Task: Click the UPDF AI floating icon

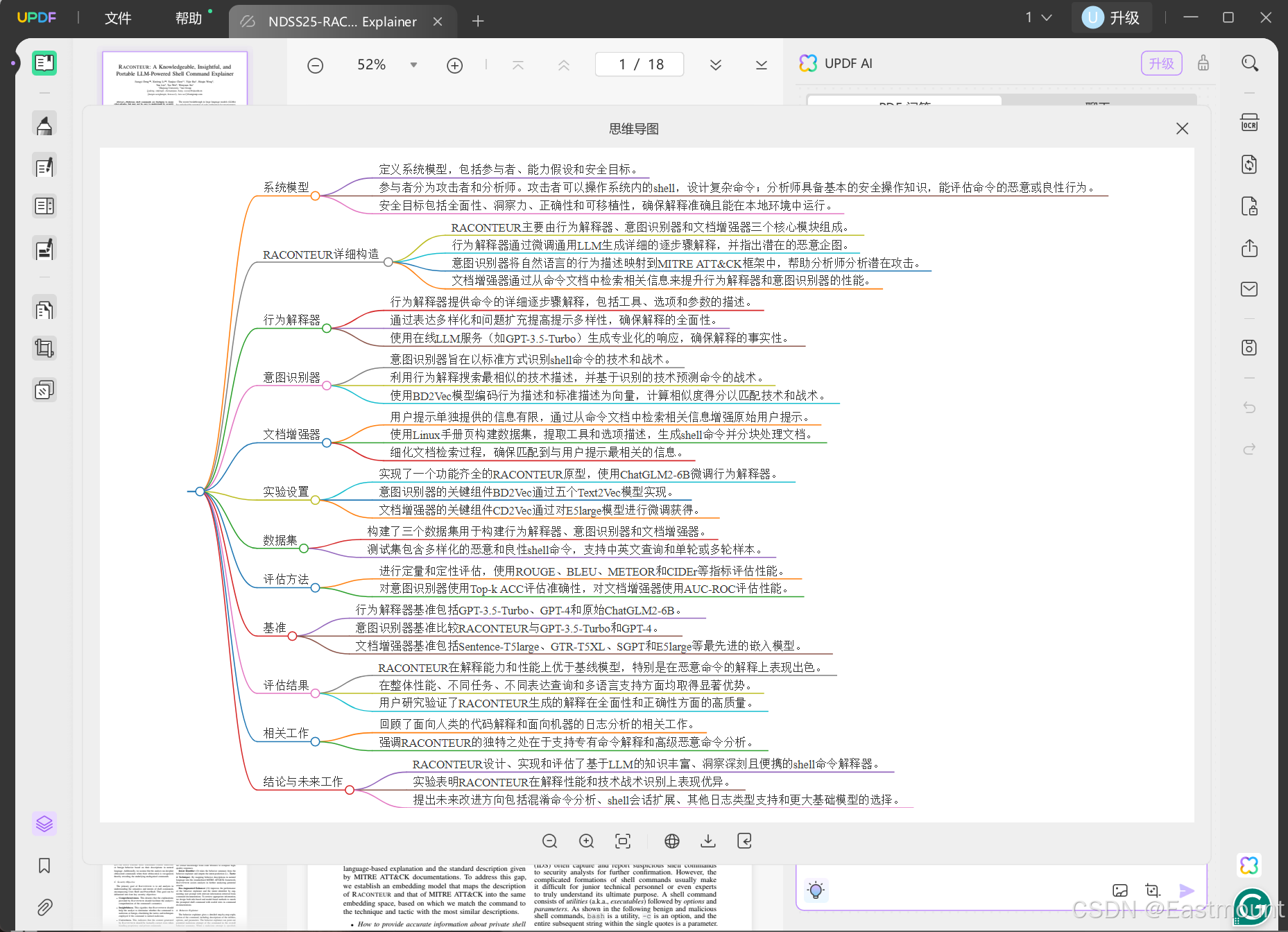Action: pos(1249,865)
